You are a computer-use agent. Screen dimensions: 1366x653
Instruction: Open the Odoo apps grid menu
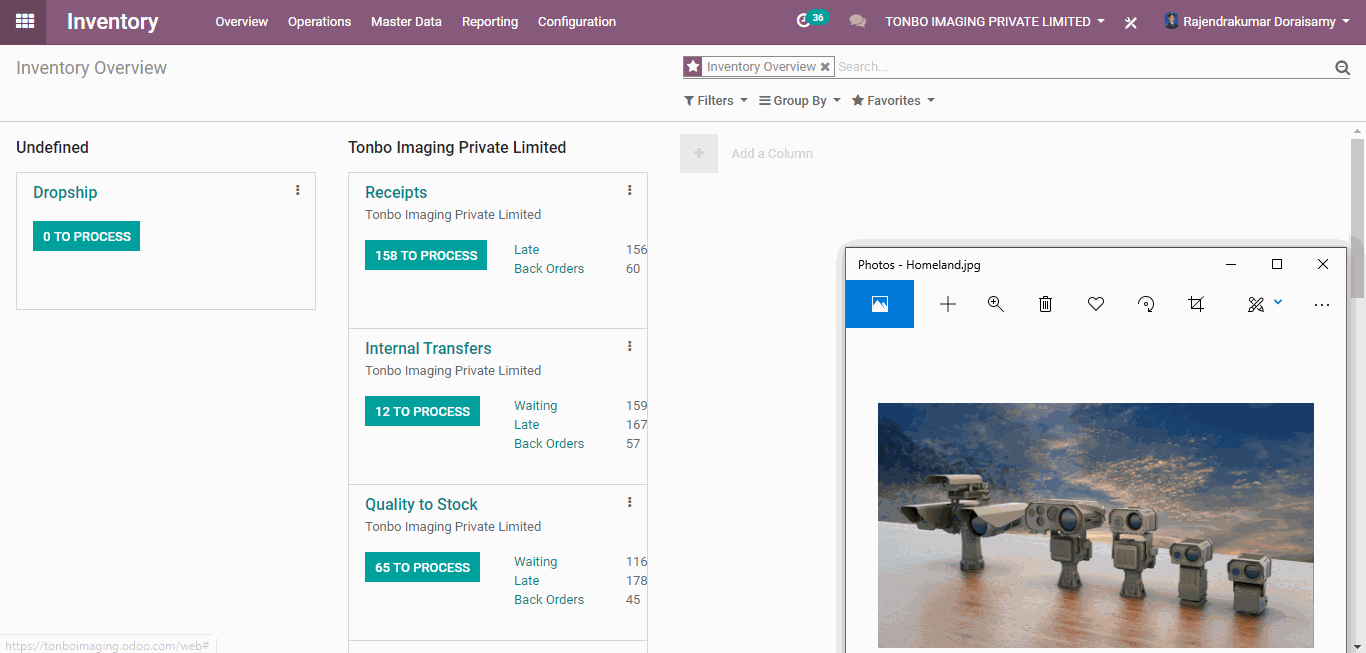25,21
